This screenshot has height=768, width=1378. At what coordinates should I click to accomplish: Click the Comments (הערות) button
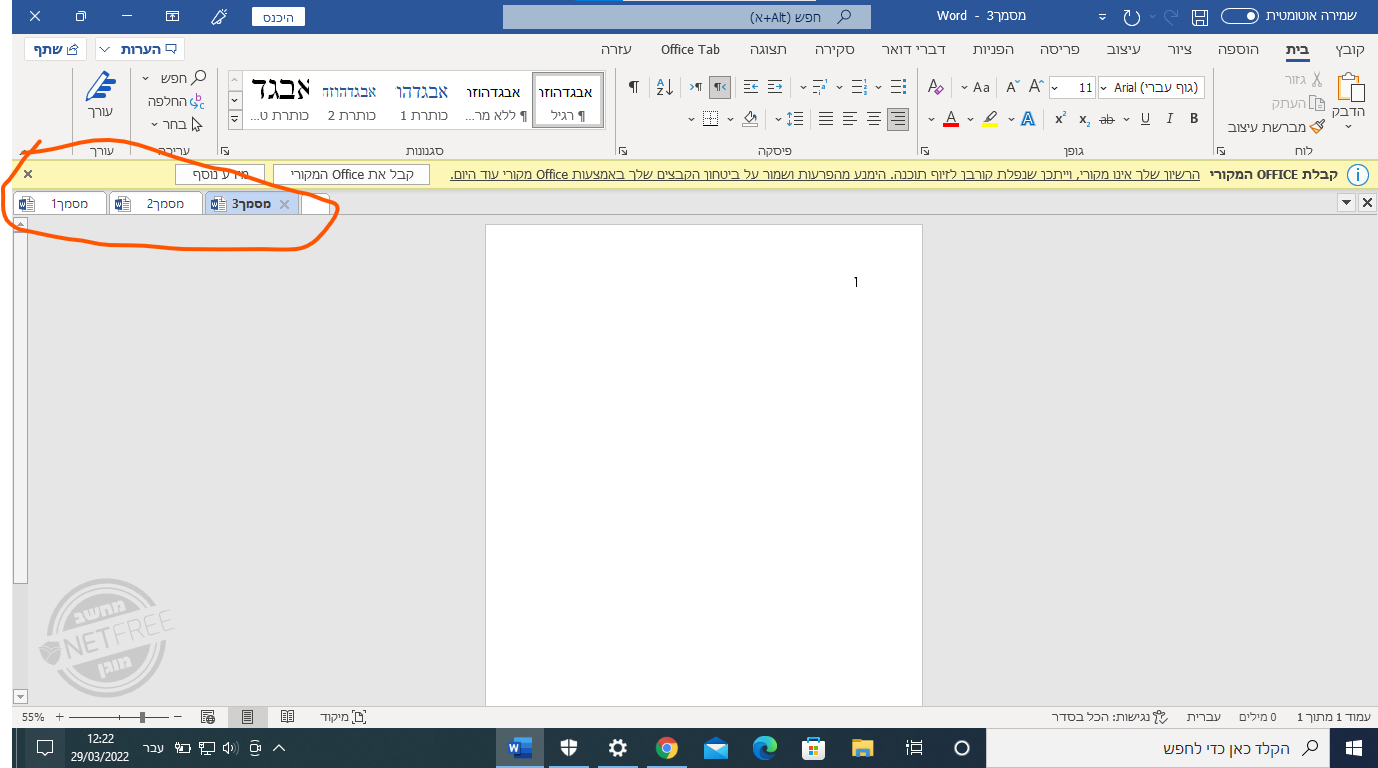click(140, 49)
